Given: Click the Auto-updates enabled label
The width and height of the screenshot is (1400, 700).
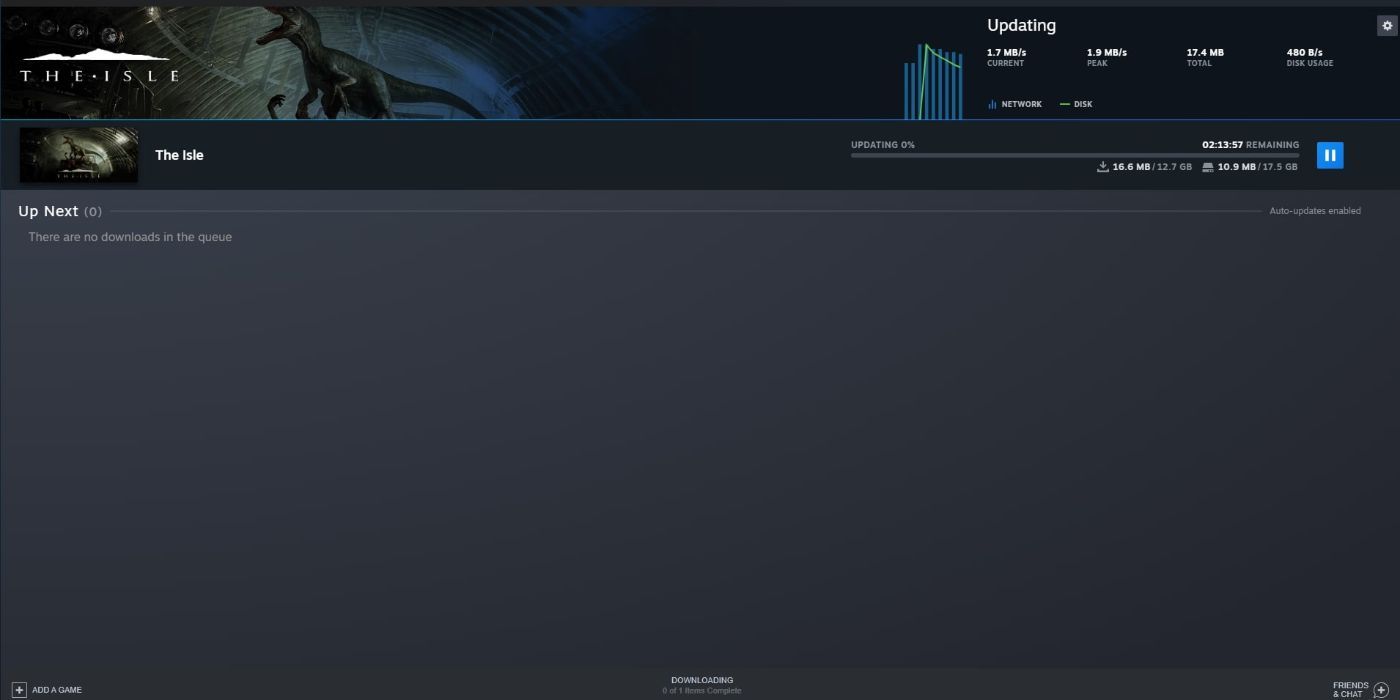Looking at the screenshot, I should pyautogui.click(x=1314, y=211).
